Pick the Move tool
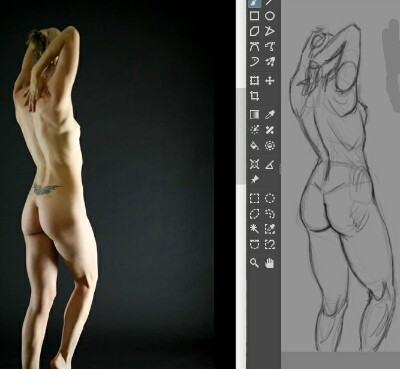 click(x=270, y=81)
